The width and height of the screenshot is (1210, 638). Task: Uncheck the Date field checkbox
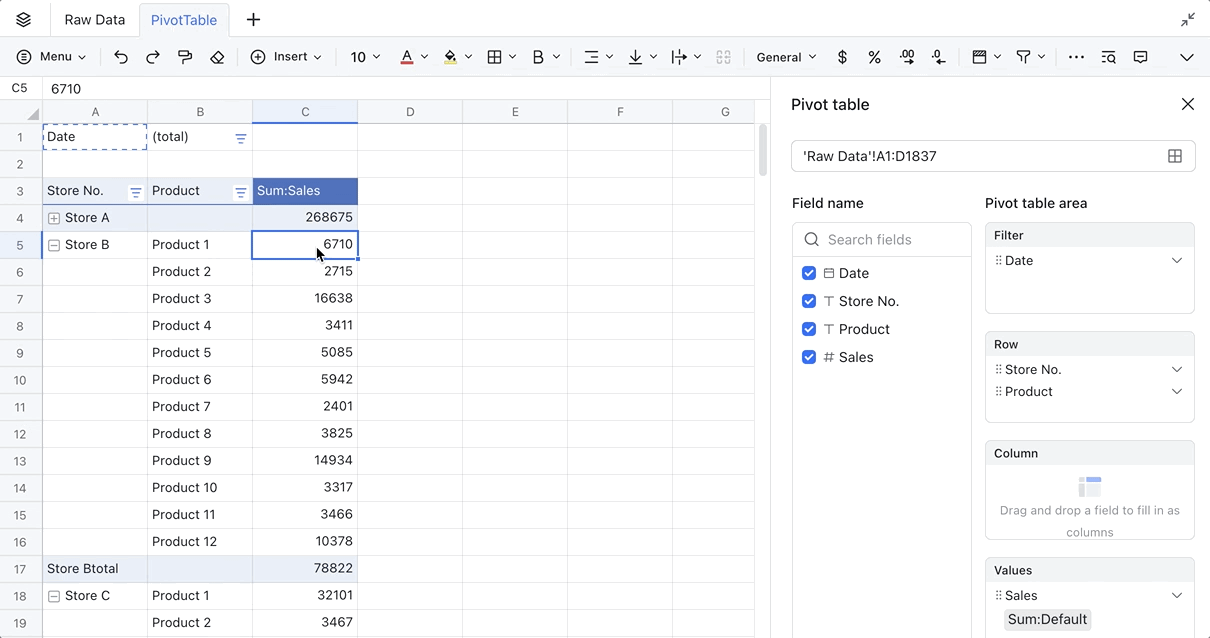[809, 273]
